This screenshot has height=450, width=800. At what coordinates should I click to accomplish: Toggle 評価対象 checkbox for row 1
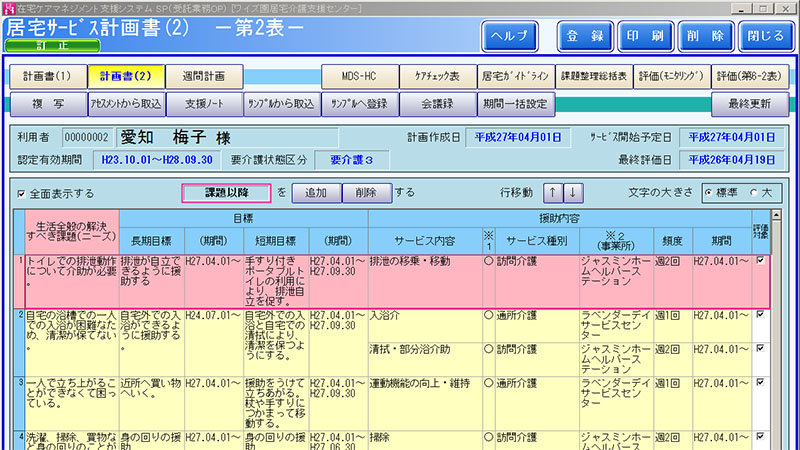(760, 260)
